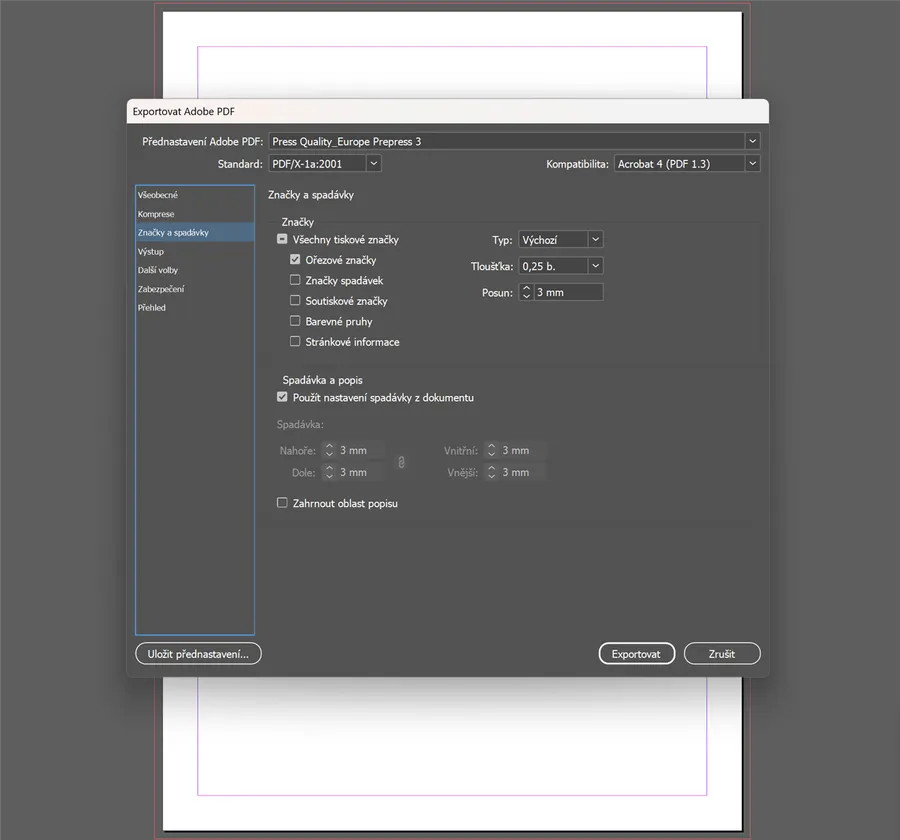This screenshot has height=840, width=900.
Task: Select the Přehled section
Action: click(x=195, y=308)
